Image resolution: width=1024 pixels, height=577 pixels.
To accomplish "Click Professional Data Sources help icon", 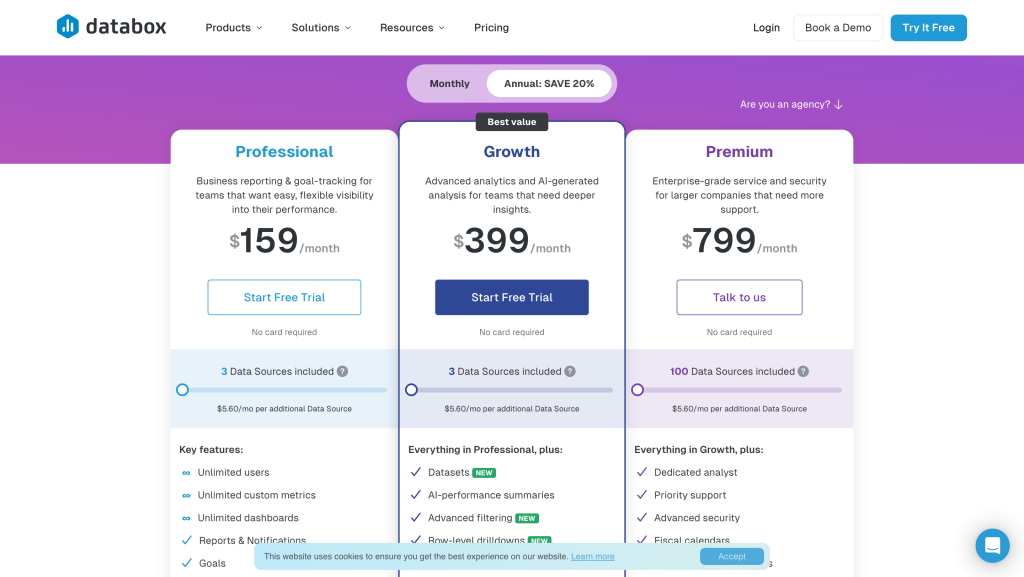I will pyautogui.click(x=342, y=371).
